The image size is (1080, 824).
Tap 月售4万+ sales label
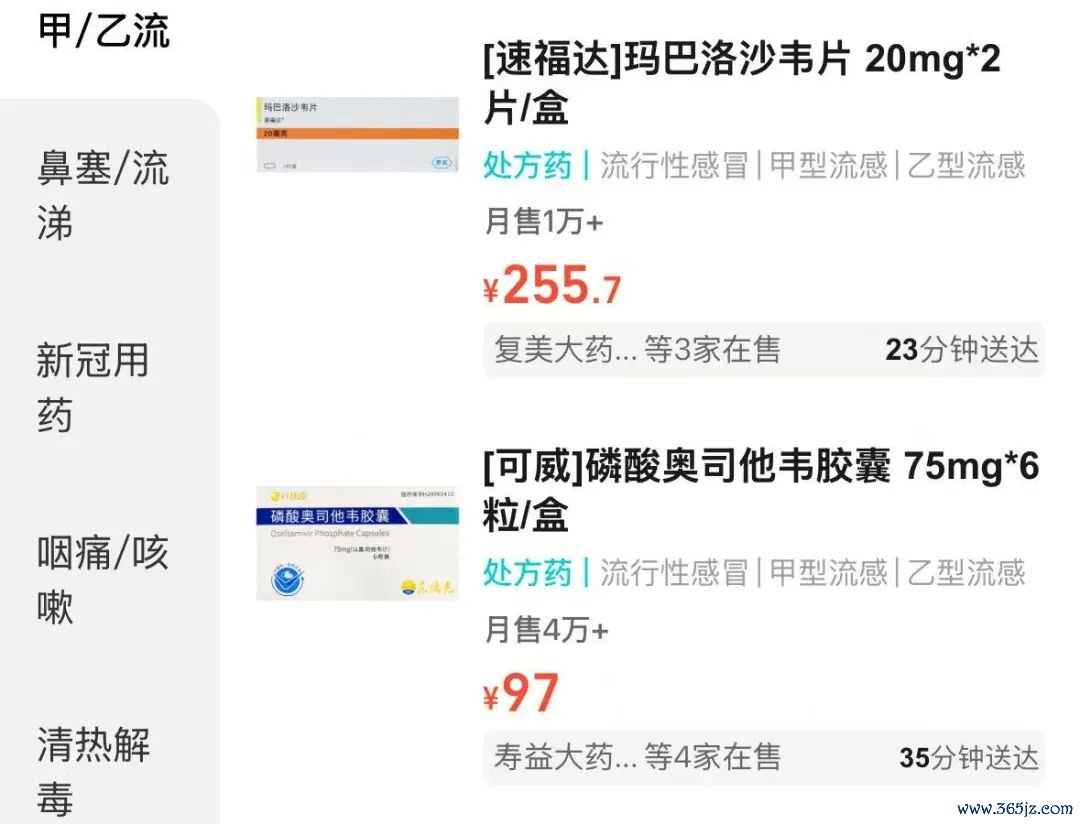[x=547, y=630]
